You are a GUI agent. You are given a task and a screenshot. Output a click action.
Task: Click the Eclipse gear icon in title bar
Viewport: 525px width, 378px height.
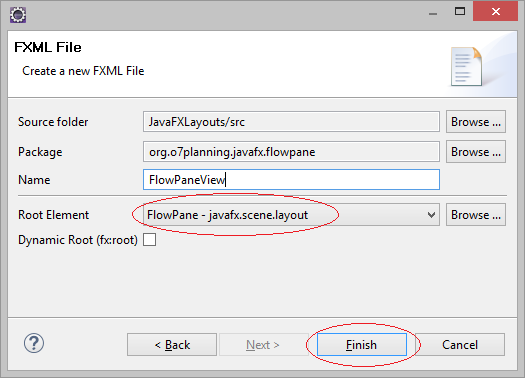(18, 15)
